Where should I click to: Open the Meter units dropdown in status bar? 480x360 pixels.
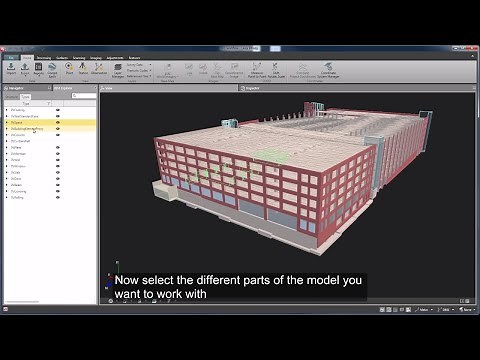coord(424,310)
